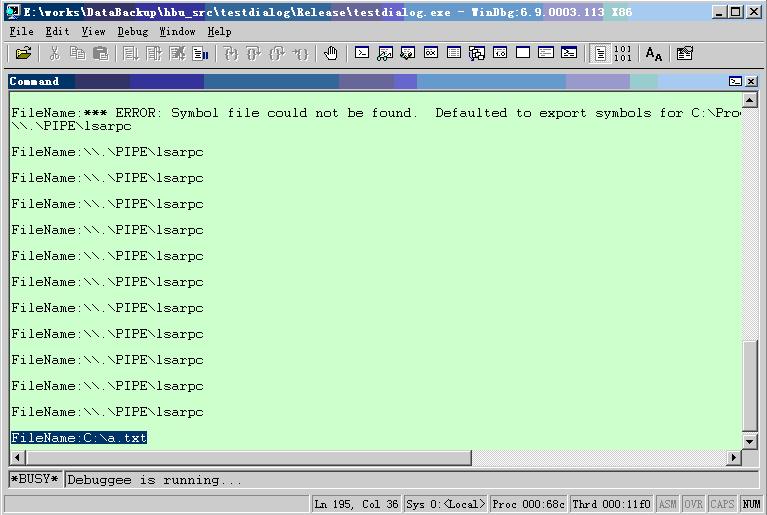Click the horizontal scrollbar right arrow
The image size is (767, 515).
click(x=733, y=457)
